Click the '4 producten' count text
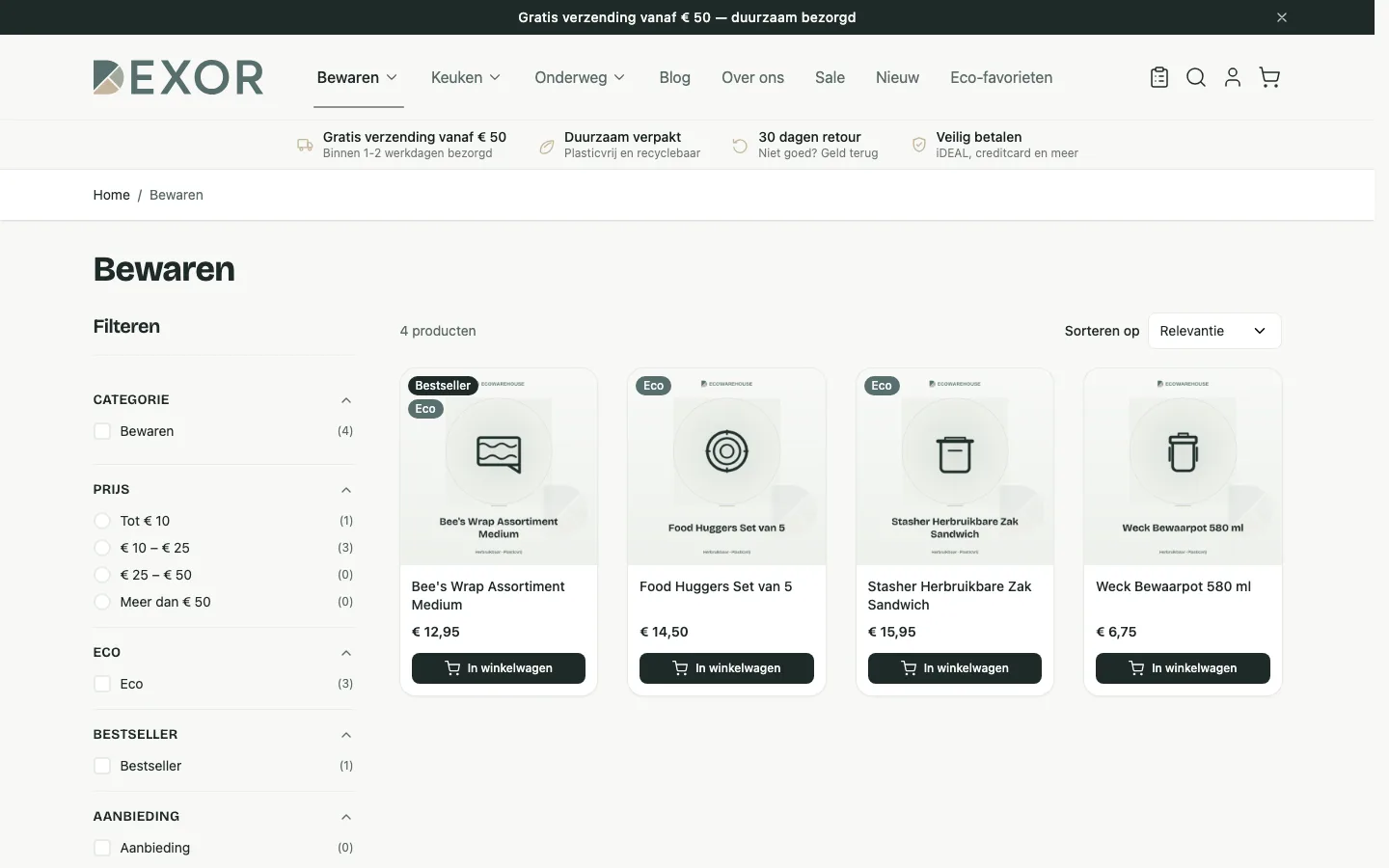The image size is (1389, 868). pyautogui.click(x=438, y=331)
